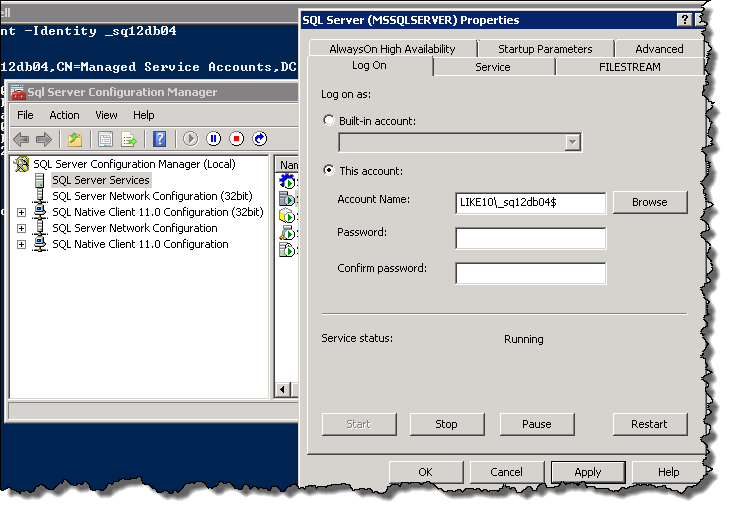The width and height of the screenshot is (732, 511).
Task: Open Help via blue question mark icon
Action: pos(159,139)
